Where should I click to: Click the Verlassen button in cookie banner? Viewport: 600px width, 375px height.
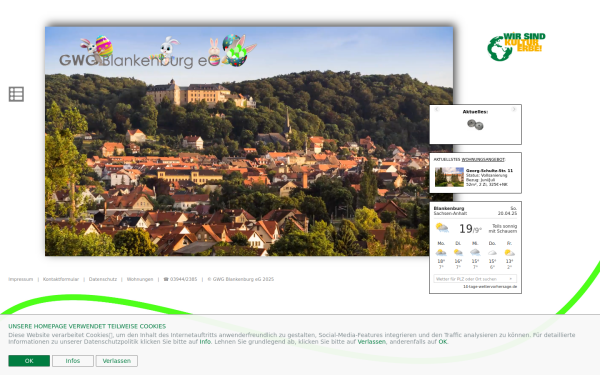[x=117, y=361]
